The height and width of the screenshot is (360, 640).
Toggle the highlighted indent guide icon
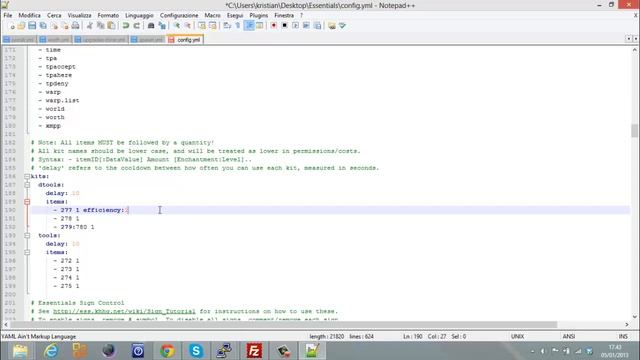point(249,26)
